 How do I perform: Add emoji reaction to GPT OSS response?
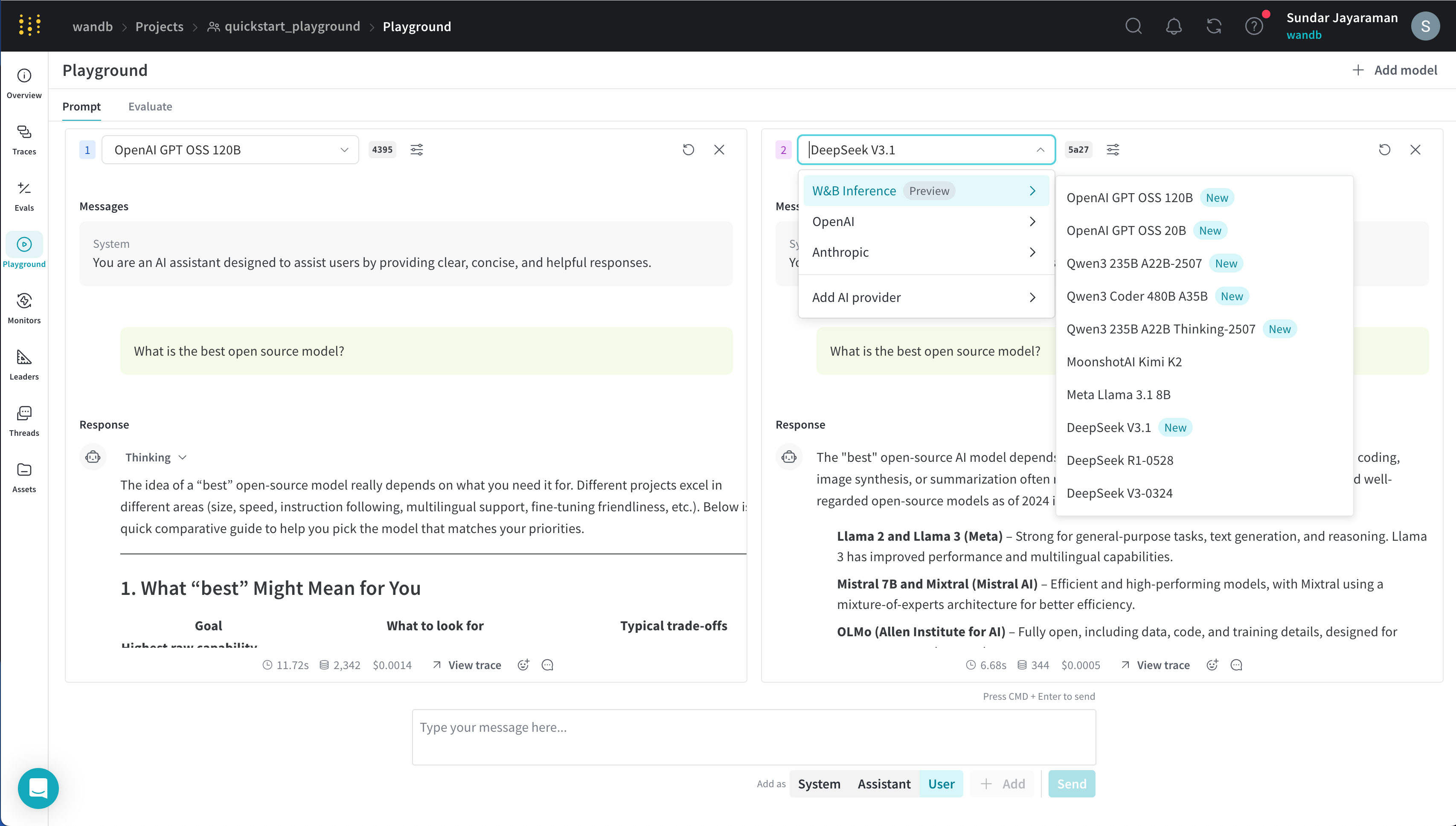[x=523, y=665]
